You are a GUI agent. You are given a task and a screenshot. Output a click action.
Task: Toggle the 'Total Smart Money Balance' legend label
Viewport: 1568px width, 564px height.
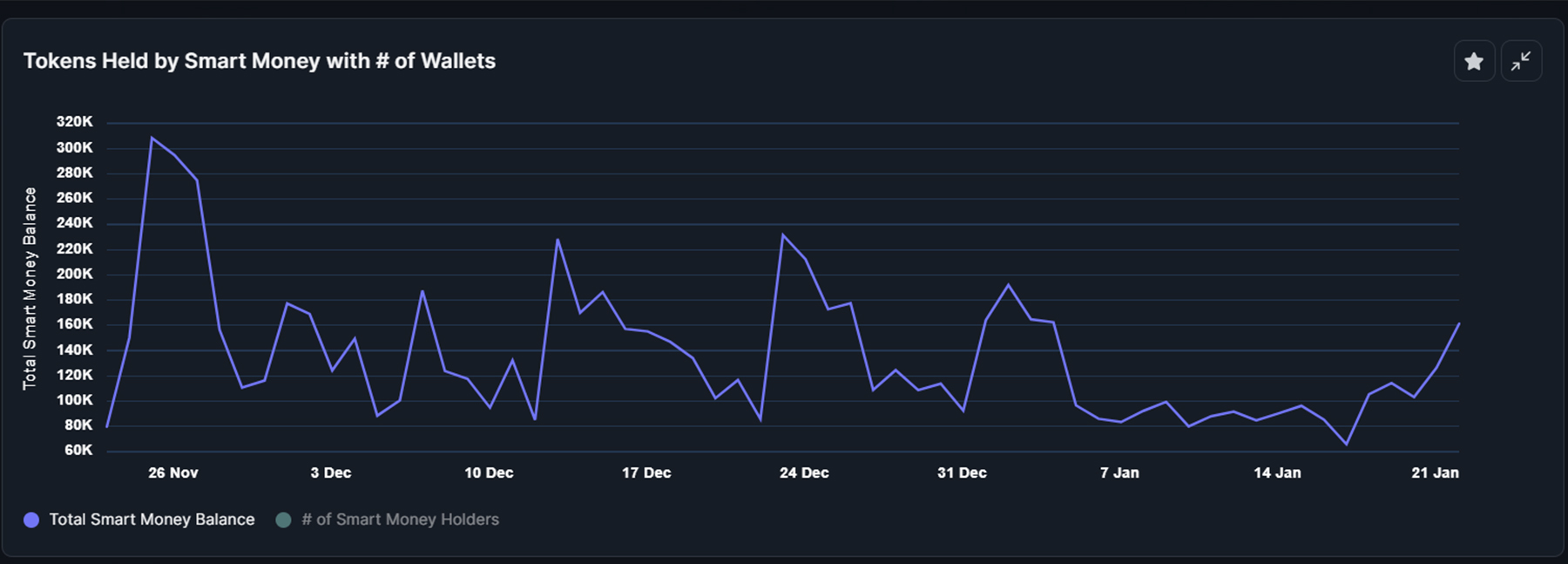pos(152,520)
